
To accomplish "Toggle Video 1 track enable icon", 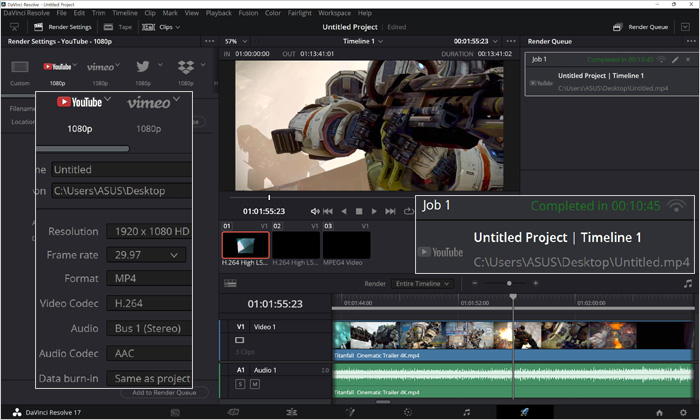I will pyautogui.click(x=240, y=340).
